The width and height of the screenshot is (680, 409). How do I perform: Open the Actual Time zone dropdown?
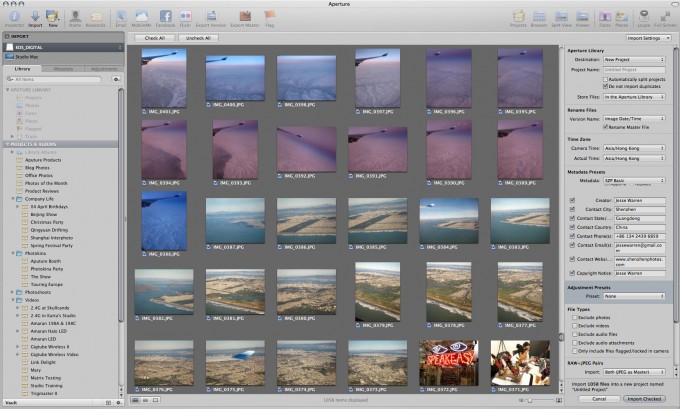point(634,158)
